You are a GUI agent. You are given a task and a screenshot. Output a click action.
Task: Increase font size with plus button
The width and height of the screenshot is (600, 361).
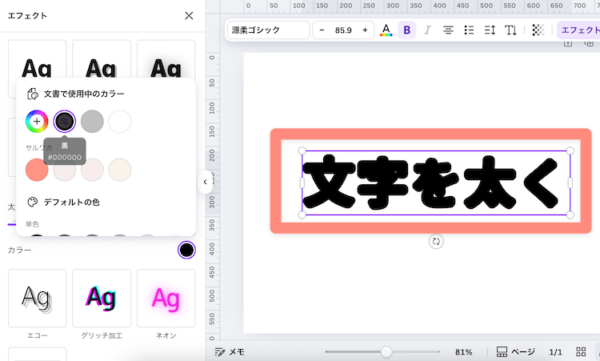click(365, 30)
